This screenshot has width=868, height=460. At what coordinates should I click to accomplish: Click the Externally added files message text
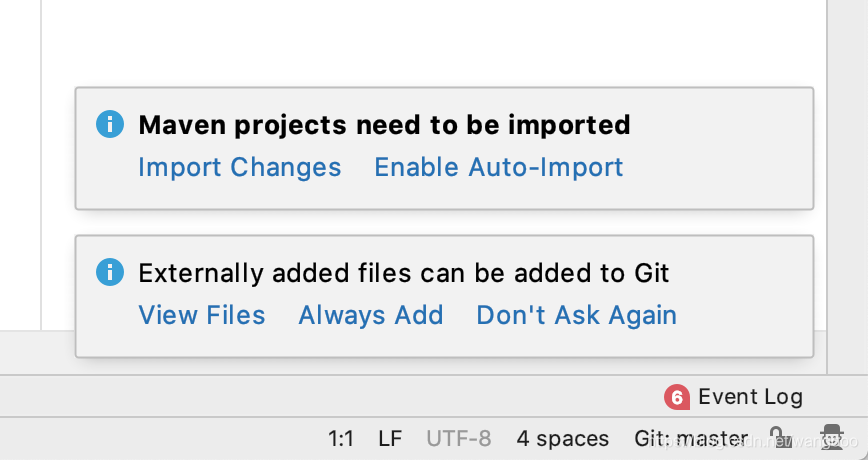(x=404, y=273)
